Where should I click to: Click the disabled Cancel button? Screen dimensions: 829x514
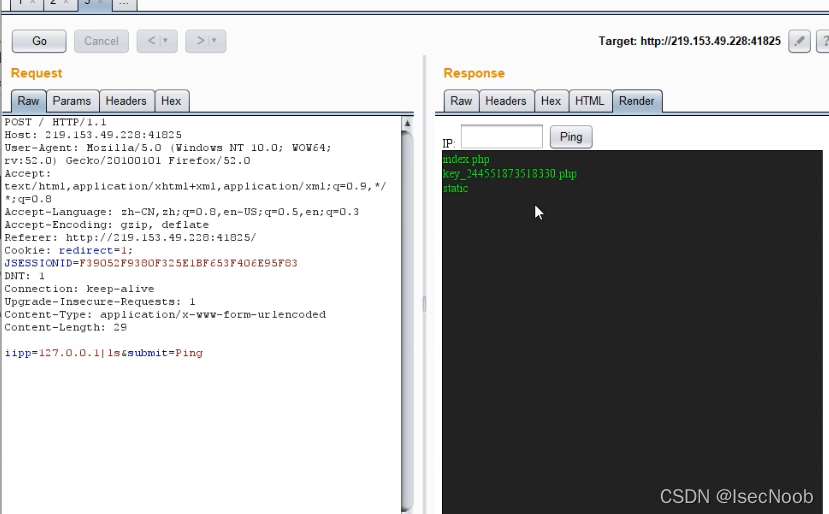(x=101, y=41)
